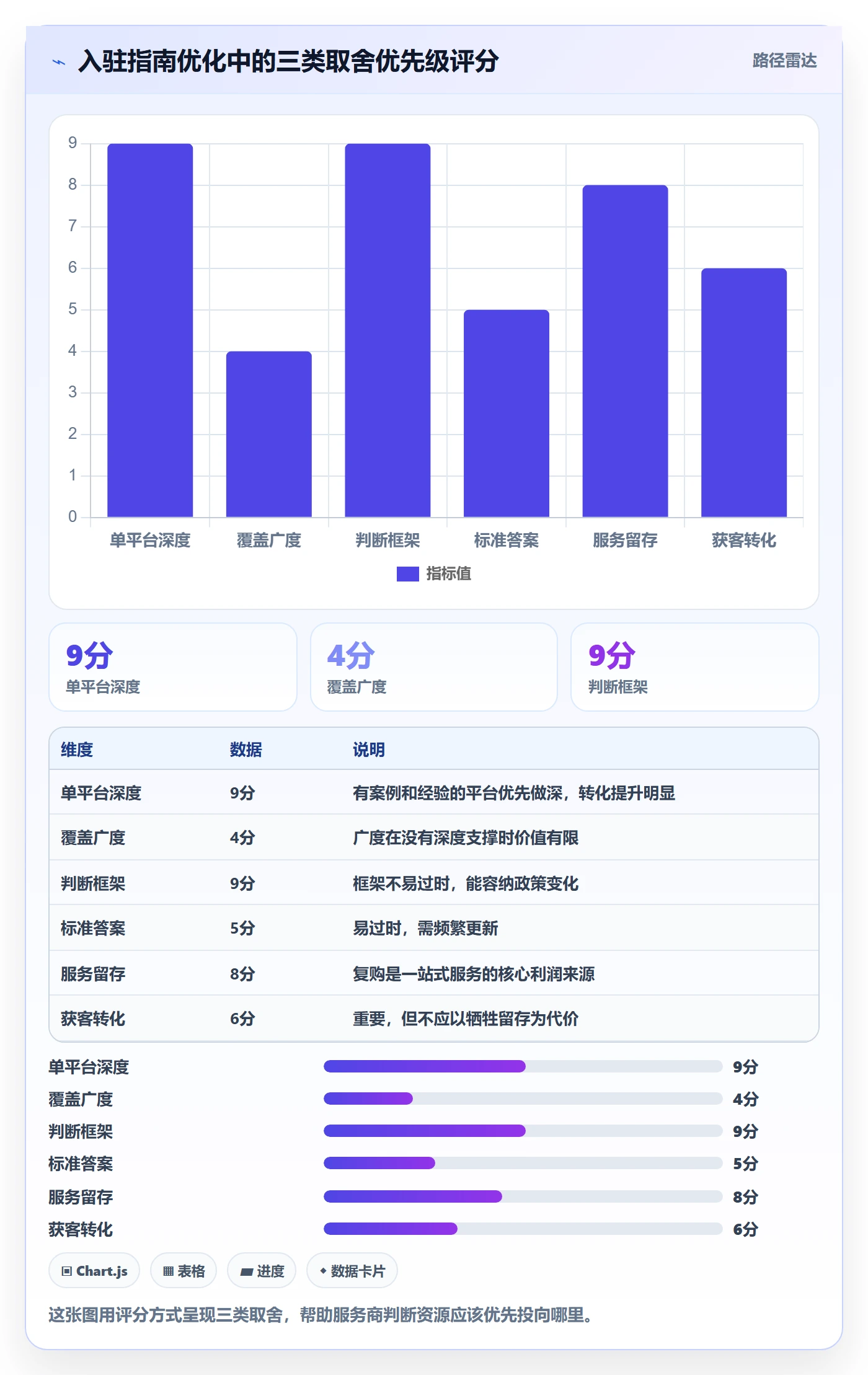Click the 单平台深度 bar in chart
The width and height of the screenshot is (868, 1375).
click(150, 330)
